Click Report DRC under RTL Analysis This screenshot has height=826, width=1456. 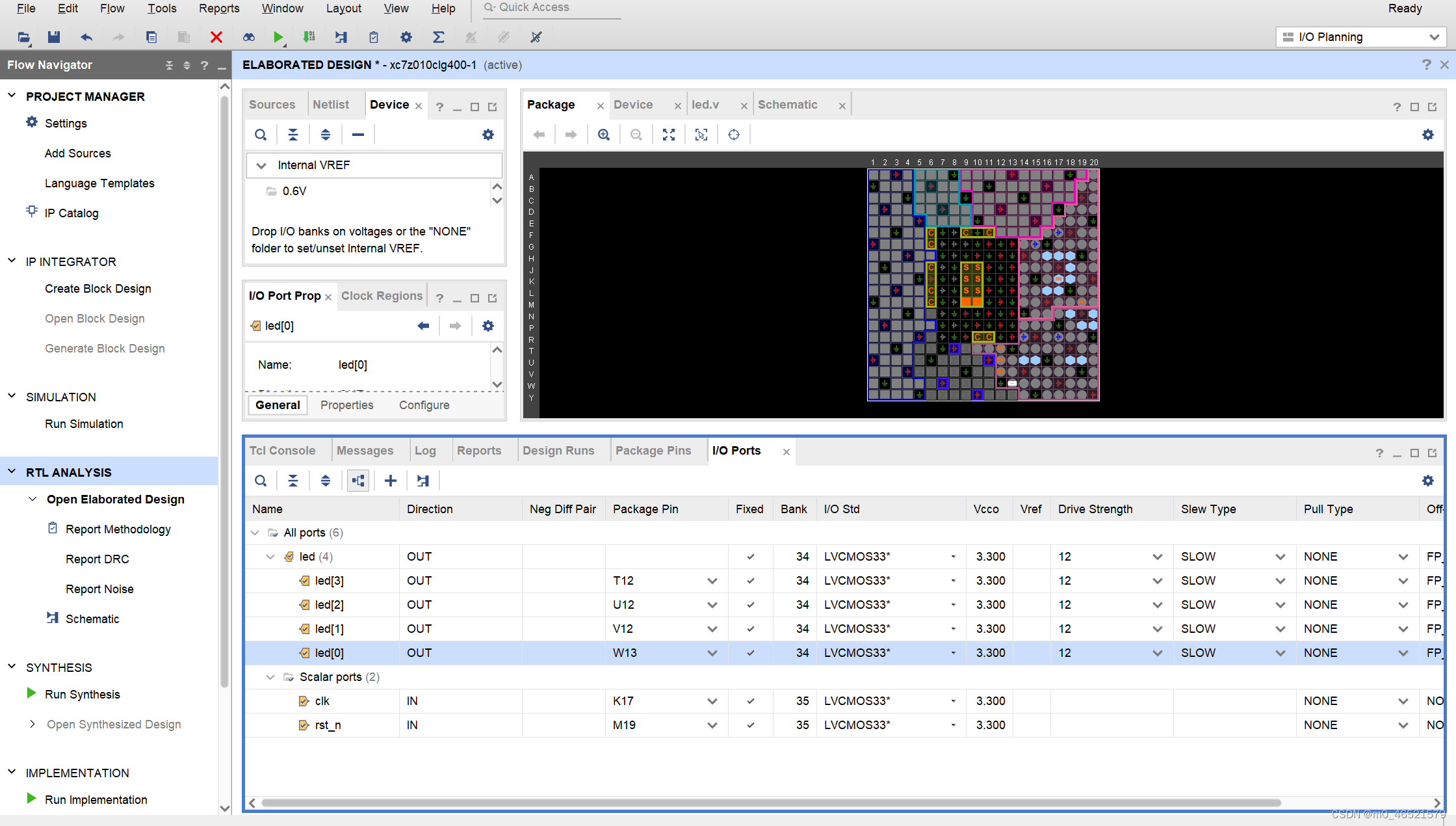tap(97, 559)
